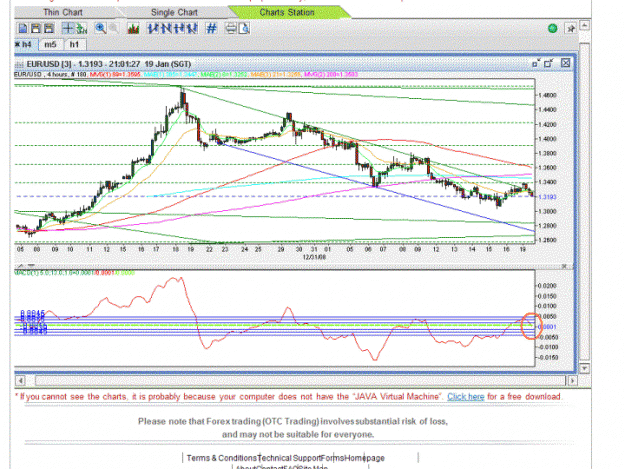This screenshot has height=469, width=625.
Task: Open the green indicators icon beside crosshair
Action: point(81,28)
